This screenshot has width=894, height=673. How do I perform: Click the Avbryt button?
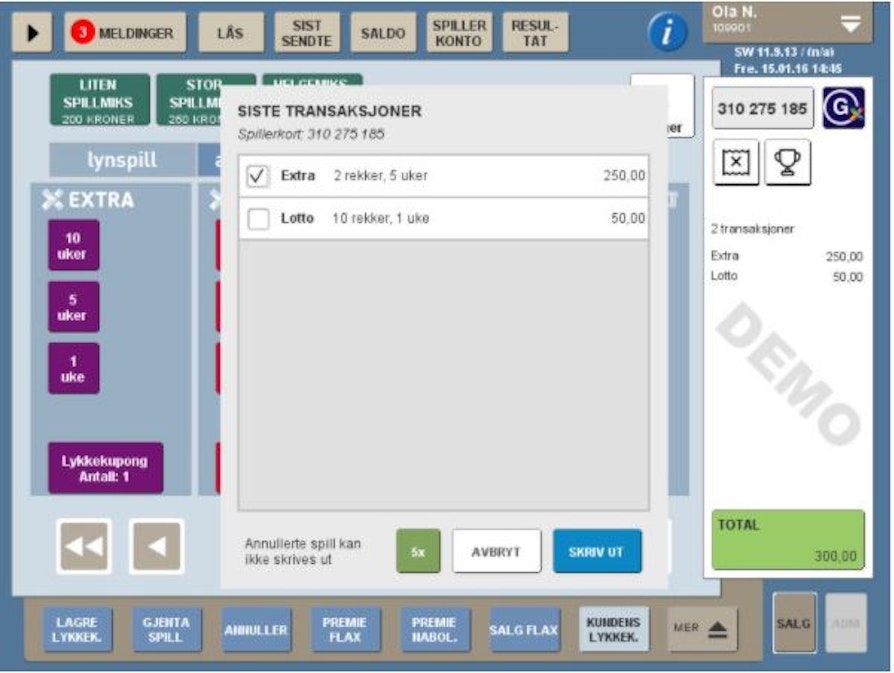496,551
